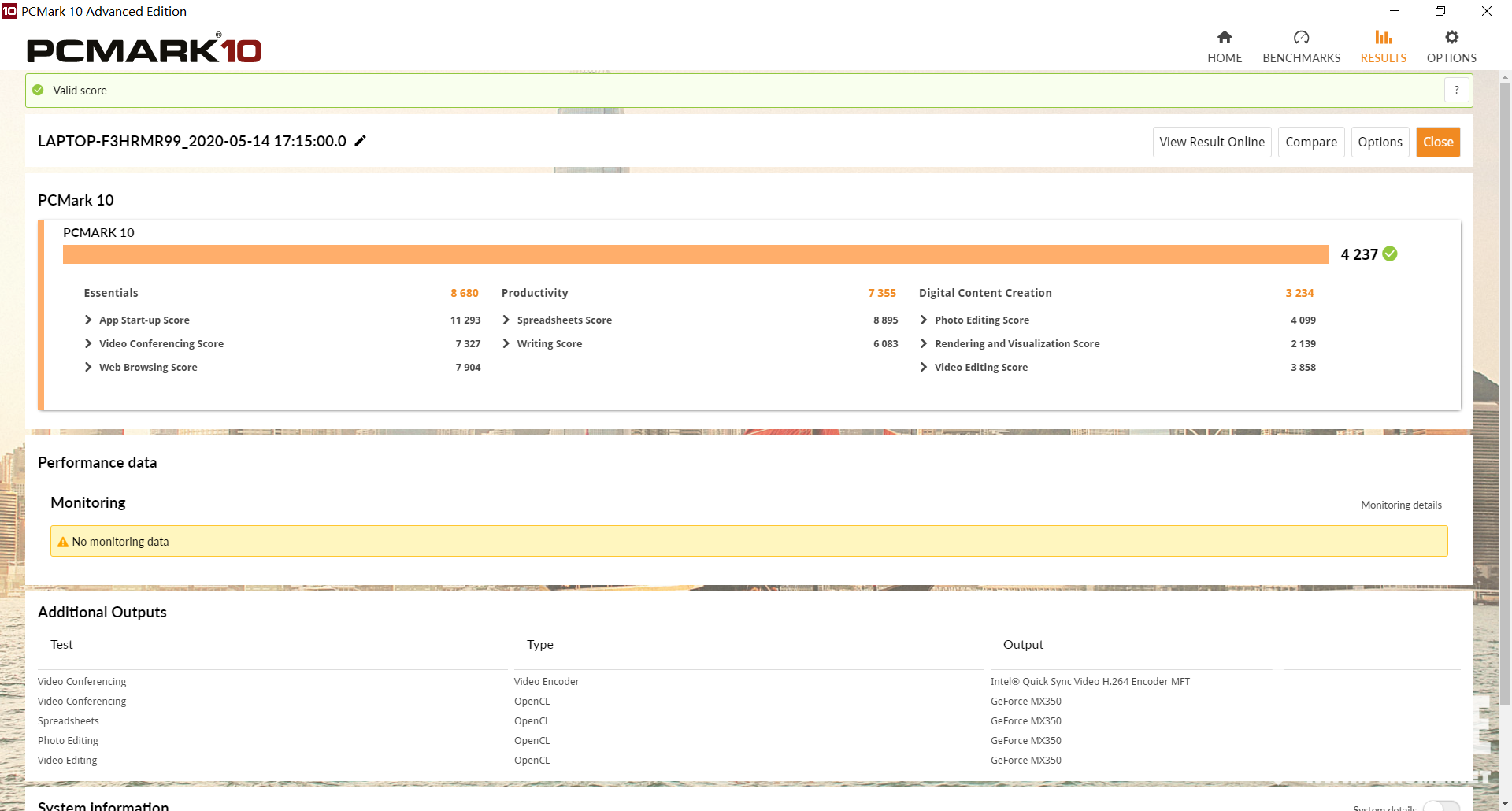Select Digital Content Creation score 3 234
Image resolution: width=1512 pixels, height=811 pixels.
click(x=1299, y=293)
